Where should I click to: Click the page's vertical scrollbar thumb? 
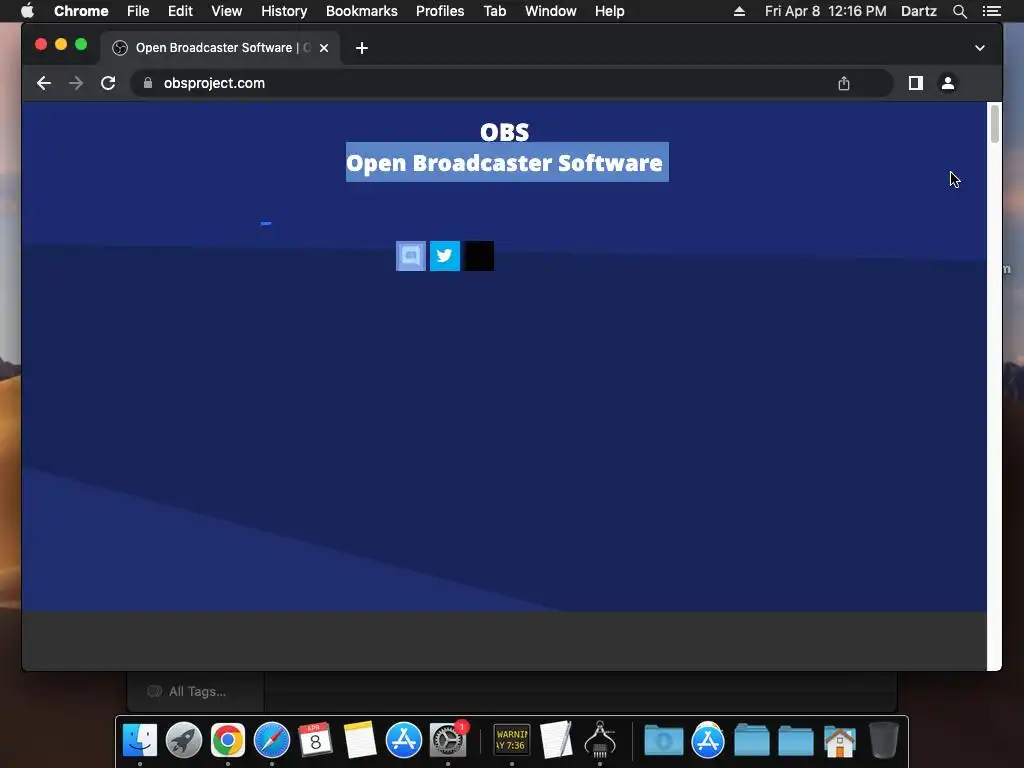[x=995, y=123]
